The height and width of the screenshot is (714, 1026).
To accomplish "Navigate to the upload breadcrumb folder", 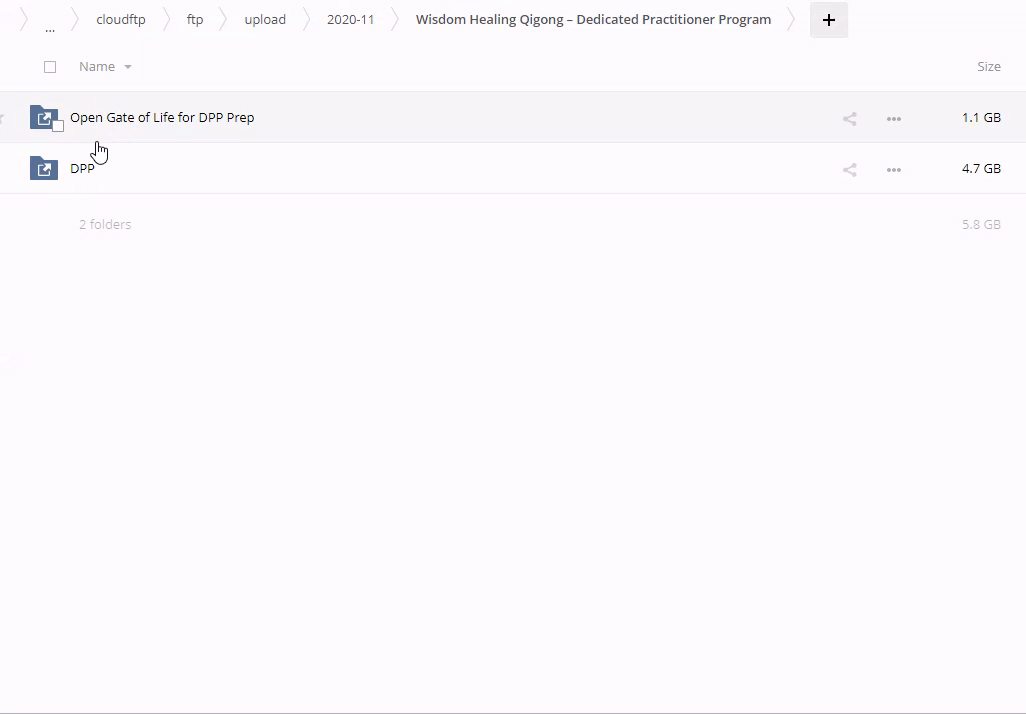I will pos(265,20).
